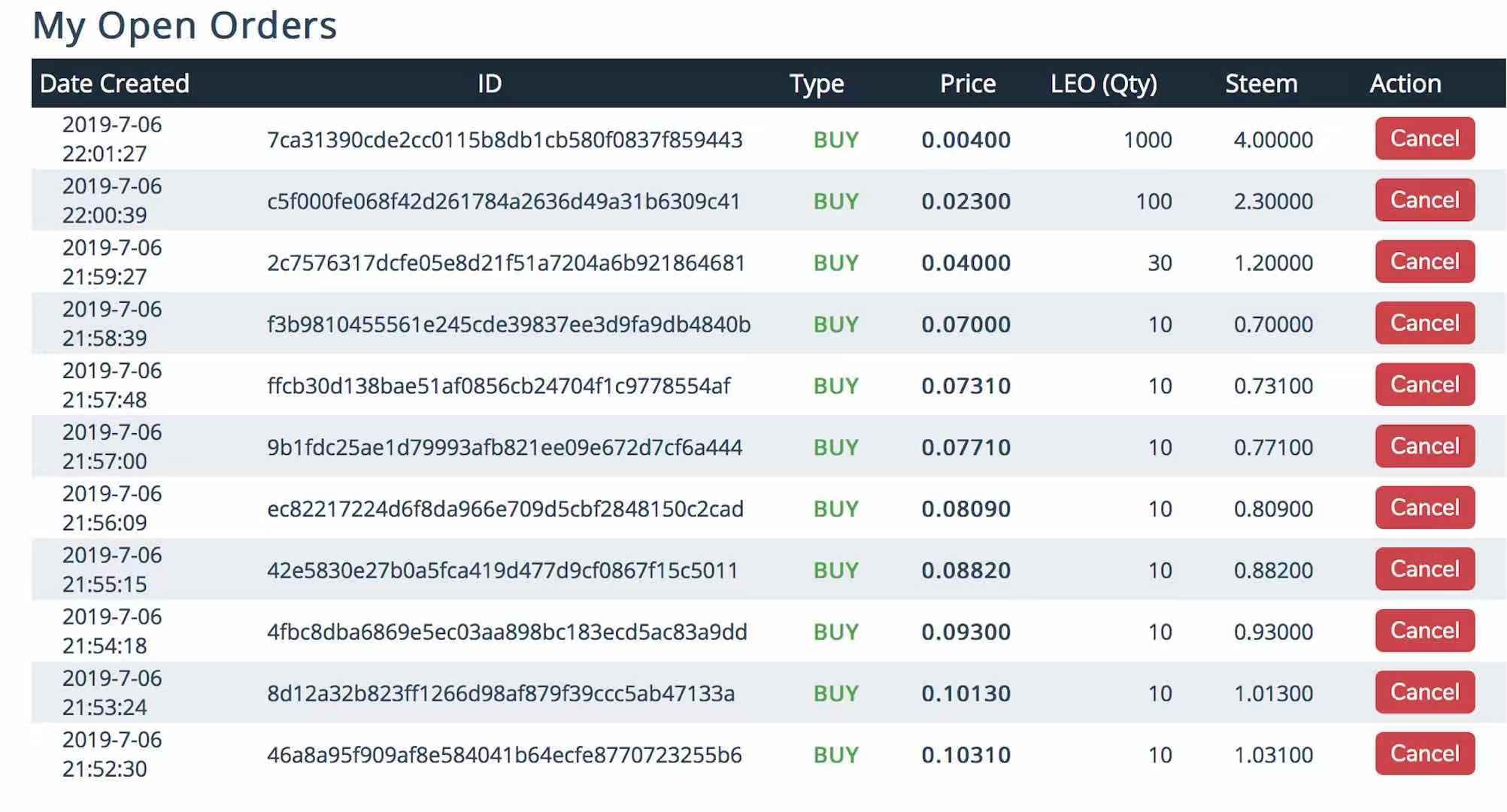Click the Price column header
The height and width of the screenshot is (812, 1507).
[967, 83]
